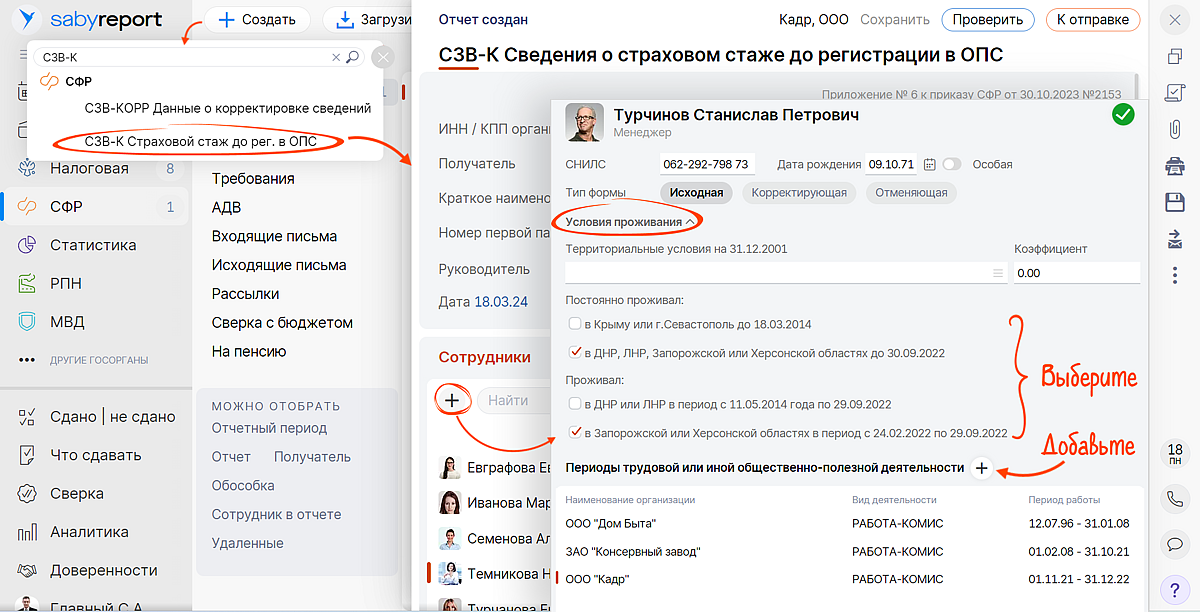This screenshot has width=1200, height=612.
Task: Uncheck permanent residence in DNR, LNR, Zaporozhye checkbox
Action: point(575,353)
